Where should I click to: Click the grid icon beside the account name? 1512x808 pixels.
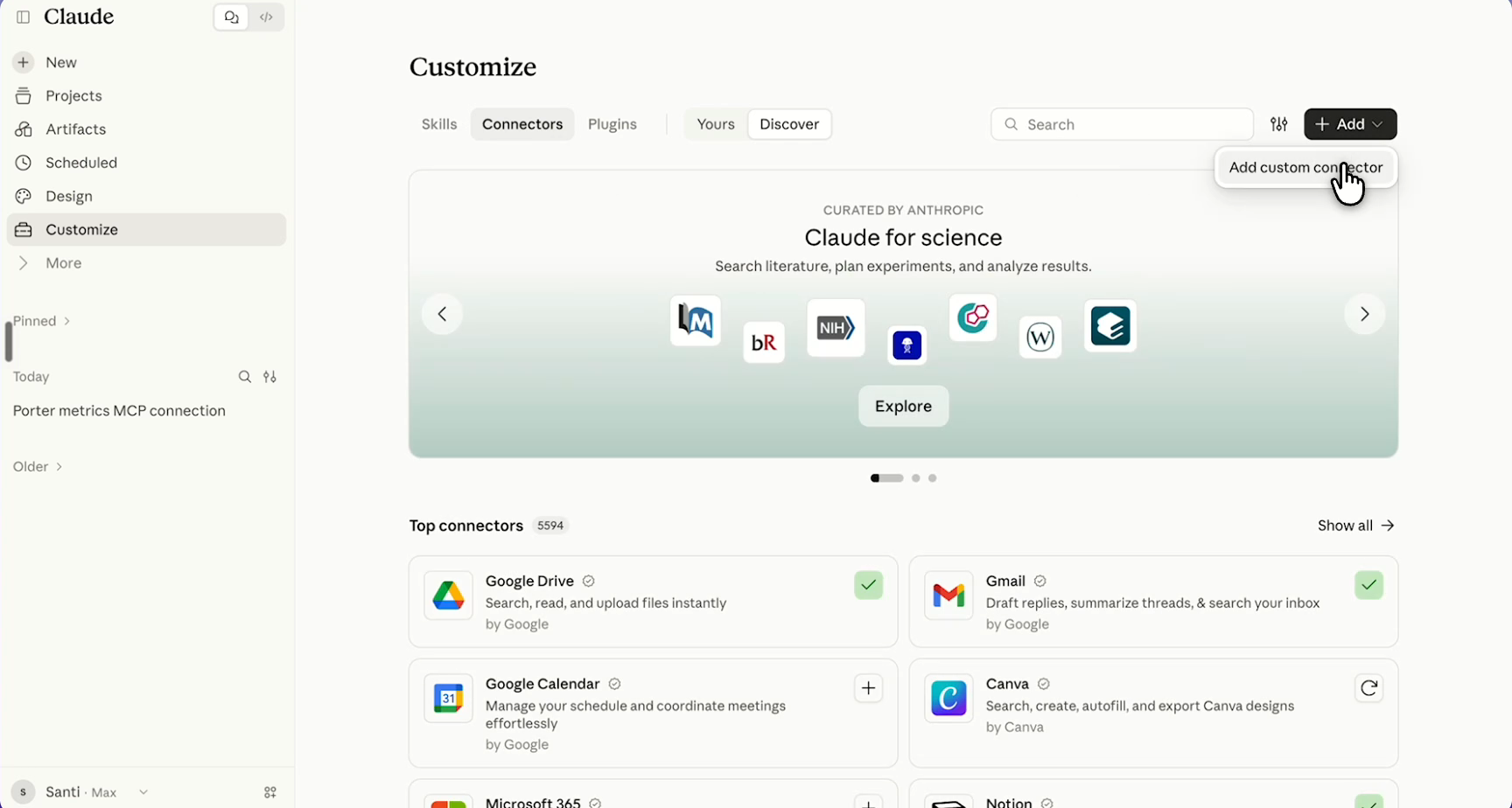pos(270,792)
